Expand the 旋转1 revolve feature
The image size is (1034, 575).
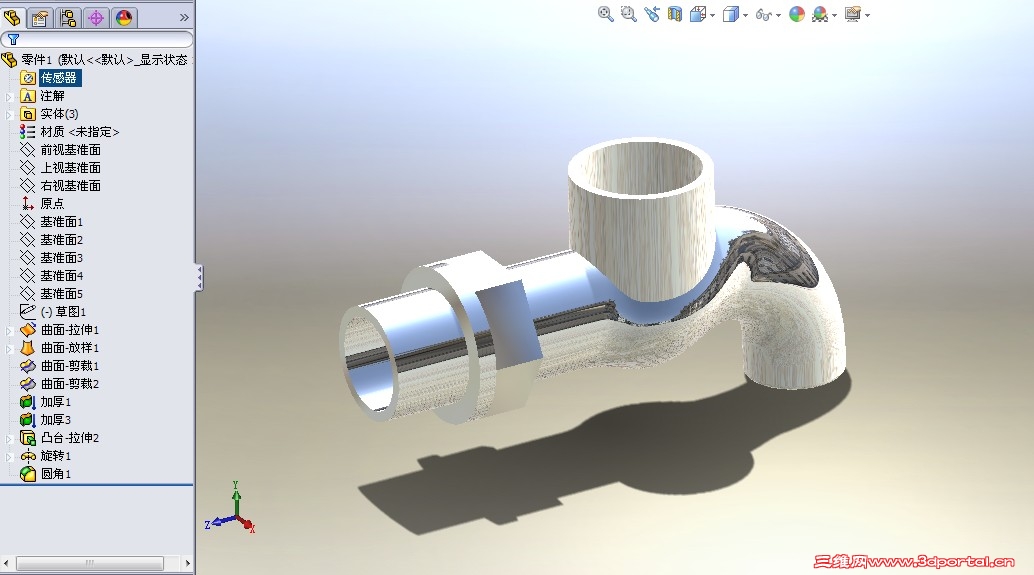tap(9, 456)
